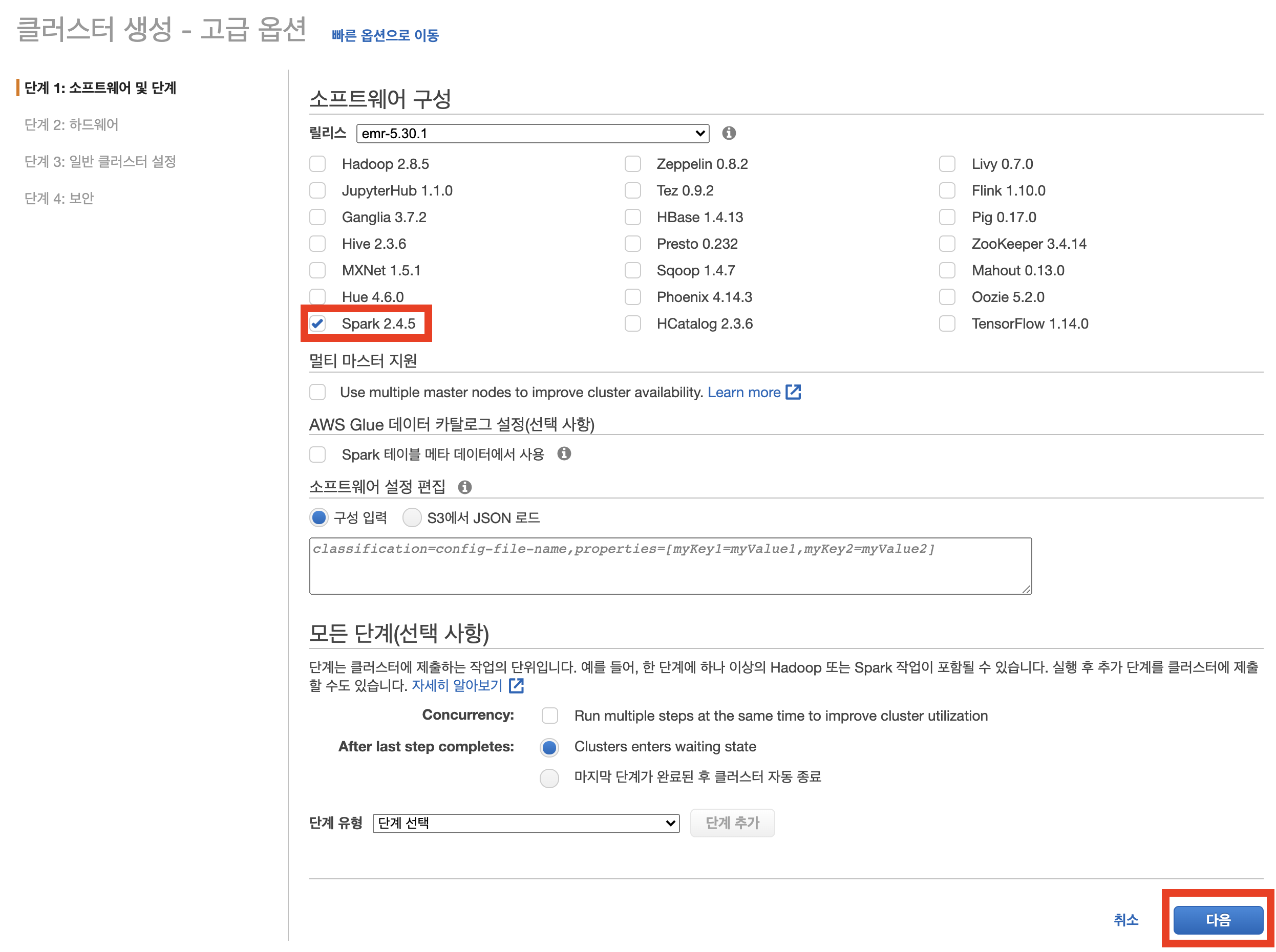This screenshot has height=952, width=1276.
Task: Click 빠른 옵션으로 이동 link
Action: (385, 36)
